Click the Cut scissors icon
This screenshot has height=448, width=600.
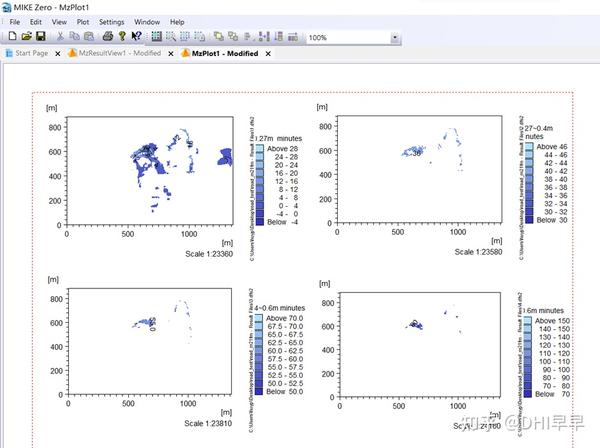60,36
